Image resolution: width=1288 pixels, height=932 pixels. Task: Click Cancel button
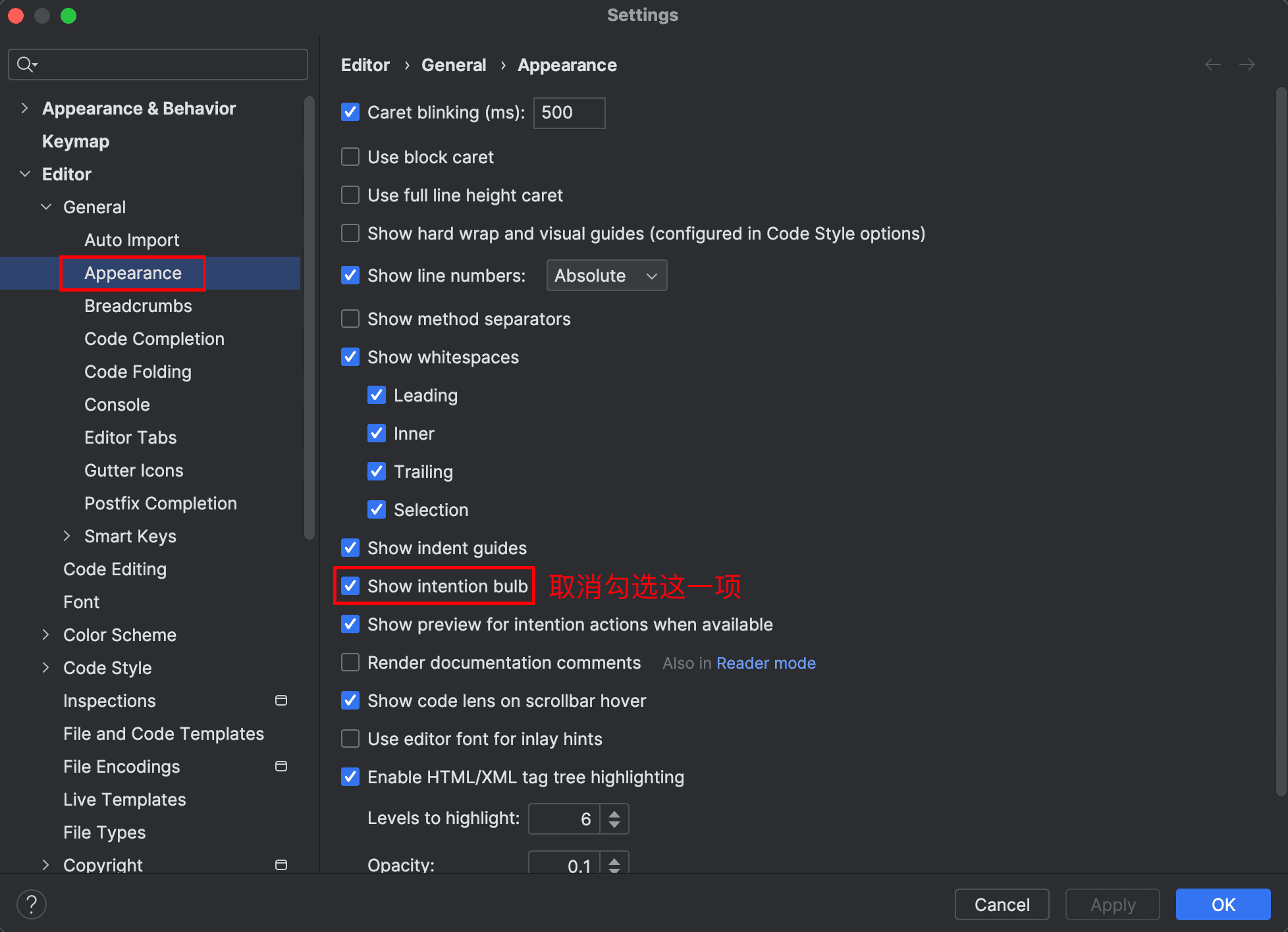coord(1002,904)
